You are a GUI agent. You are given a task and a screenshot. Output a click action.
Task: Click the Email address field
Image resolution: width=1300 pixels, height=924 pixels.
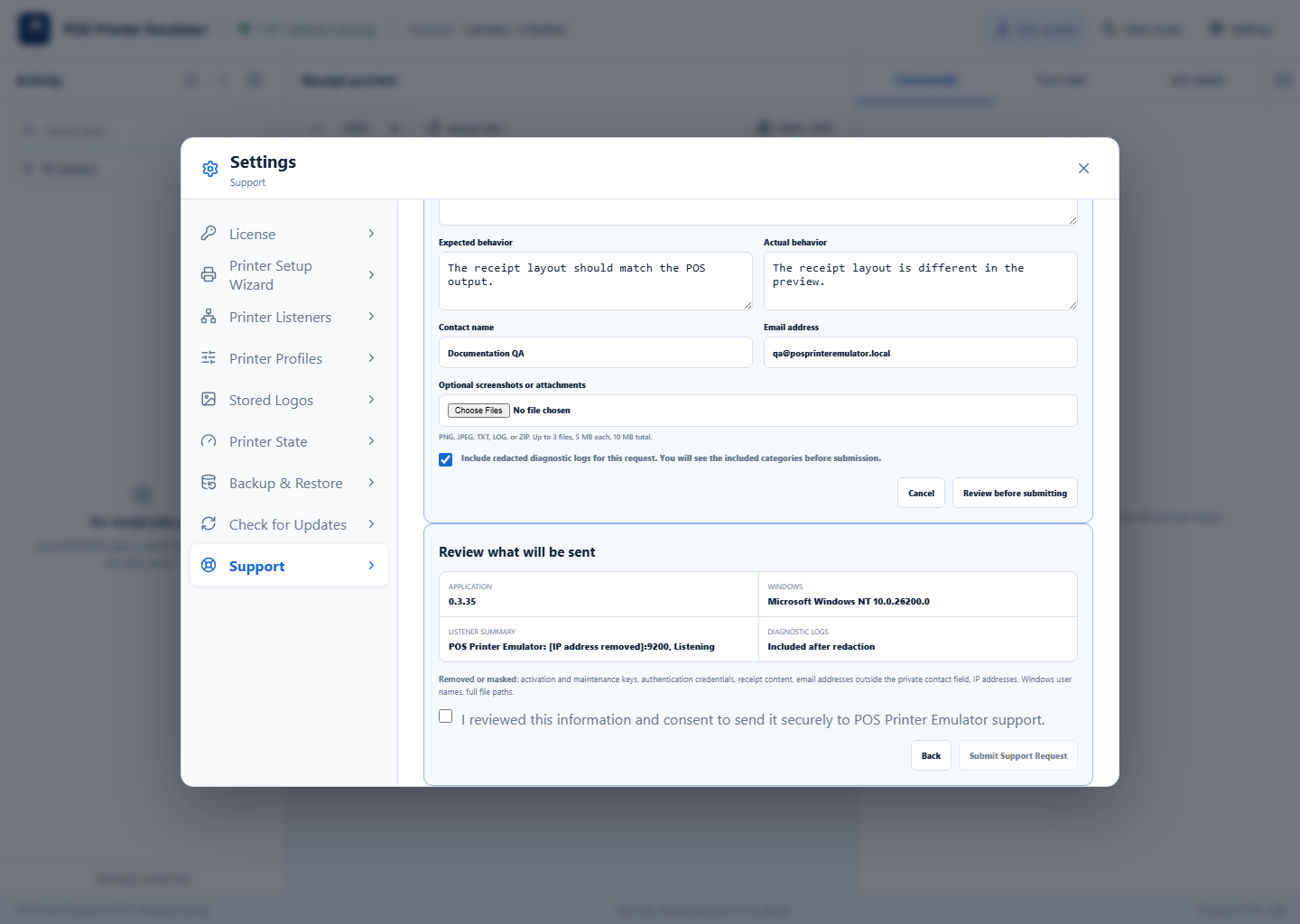[921, 353]
